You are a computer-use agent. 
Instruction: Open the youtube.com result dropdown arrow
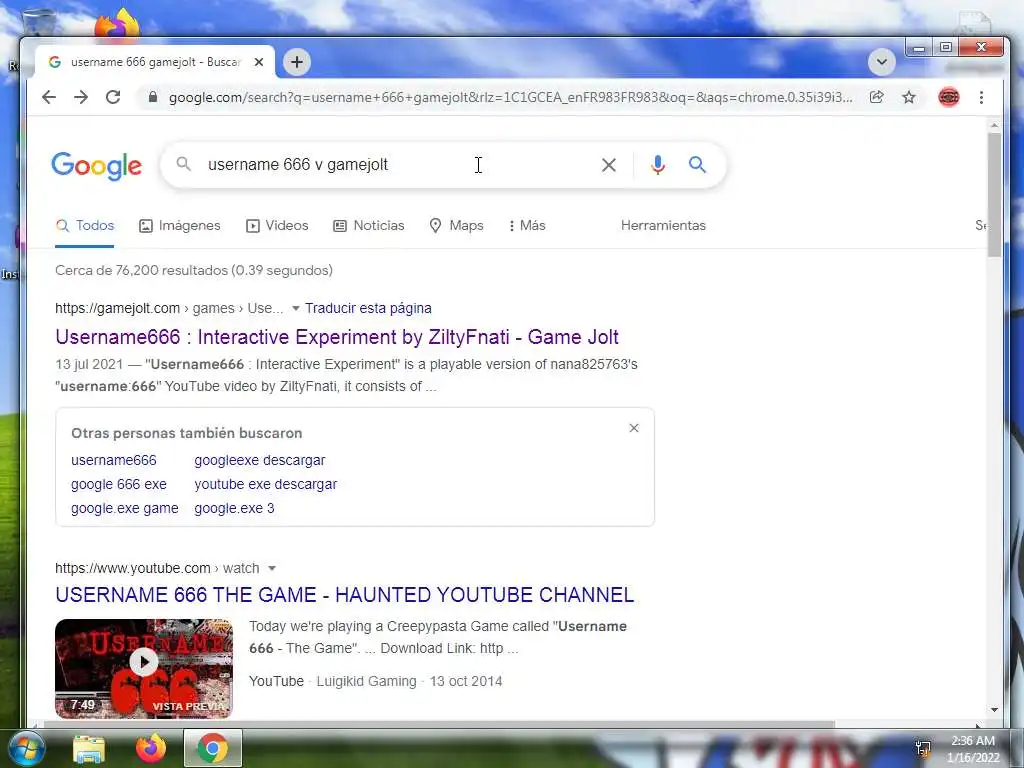point(272,568)
